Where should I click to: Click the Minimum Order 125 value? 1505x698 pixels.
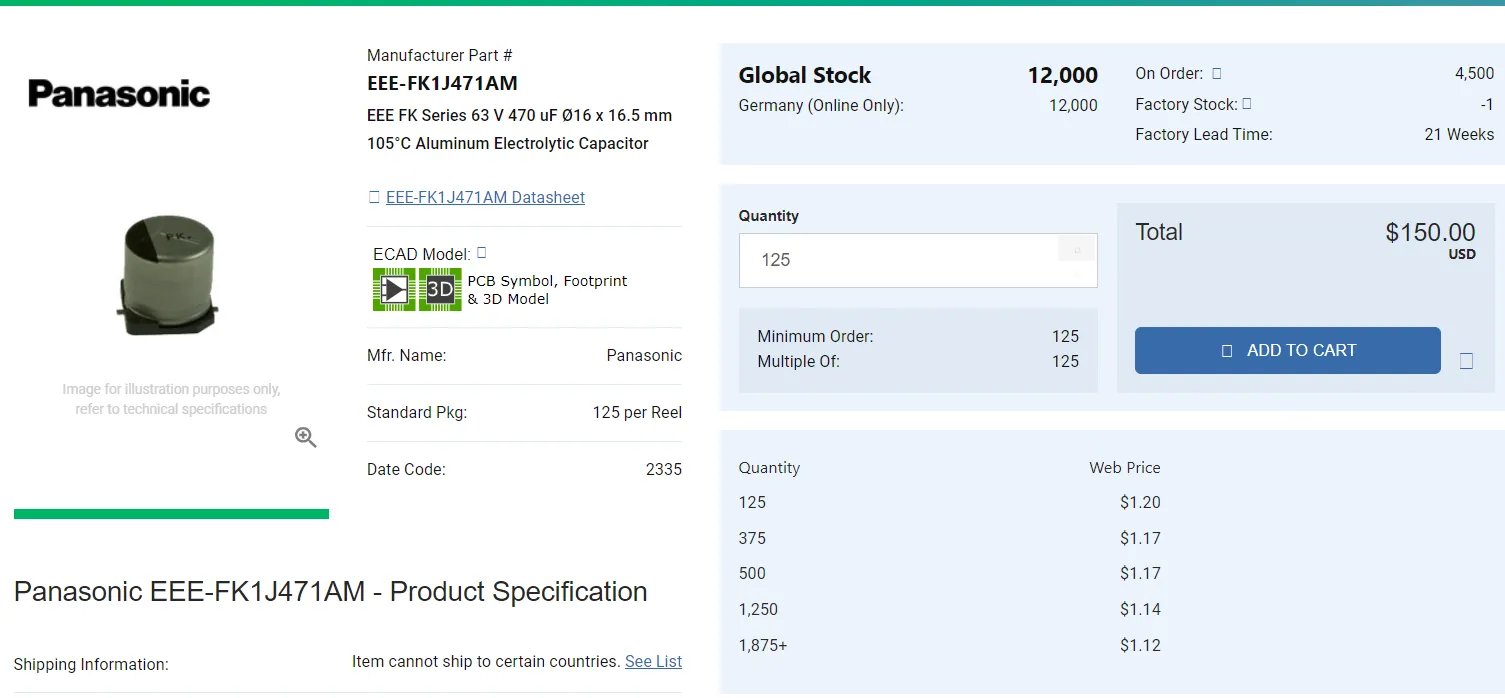[x=1065, y=336]
